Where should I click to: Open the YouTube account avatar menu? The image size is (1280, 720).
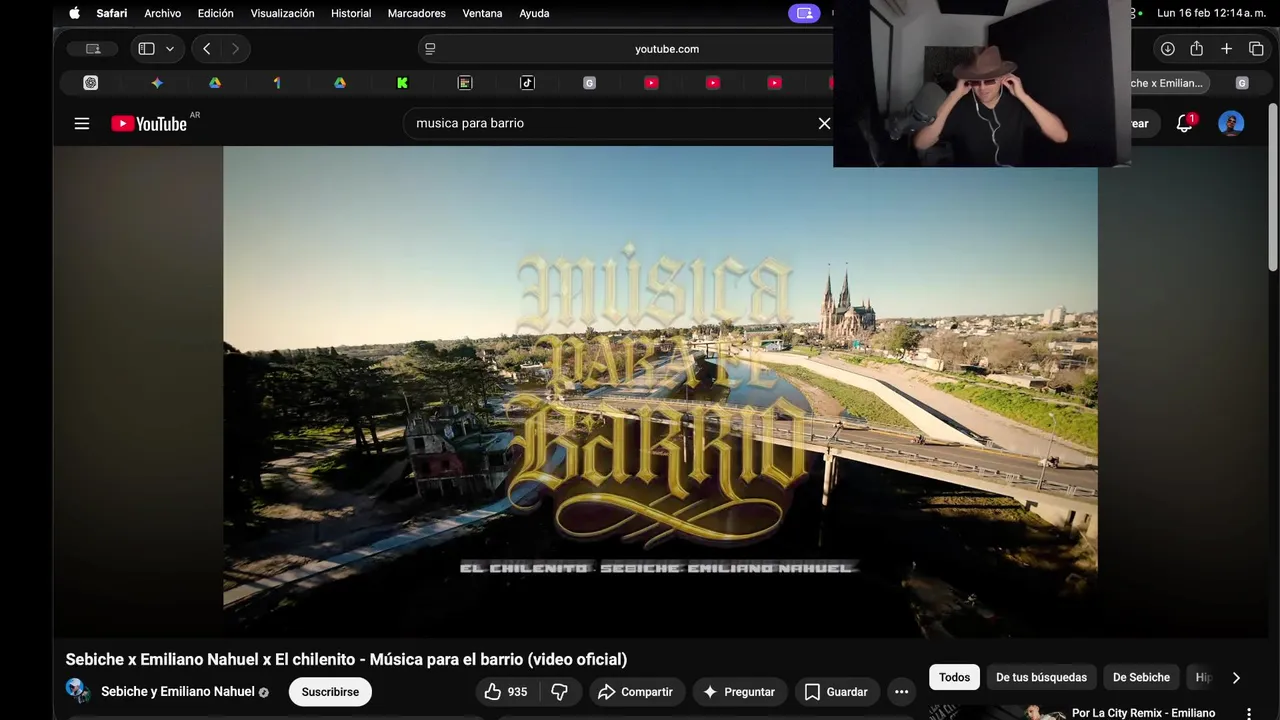1231,123
